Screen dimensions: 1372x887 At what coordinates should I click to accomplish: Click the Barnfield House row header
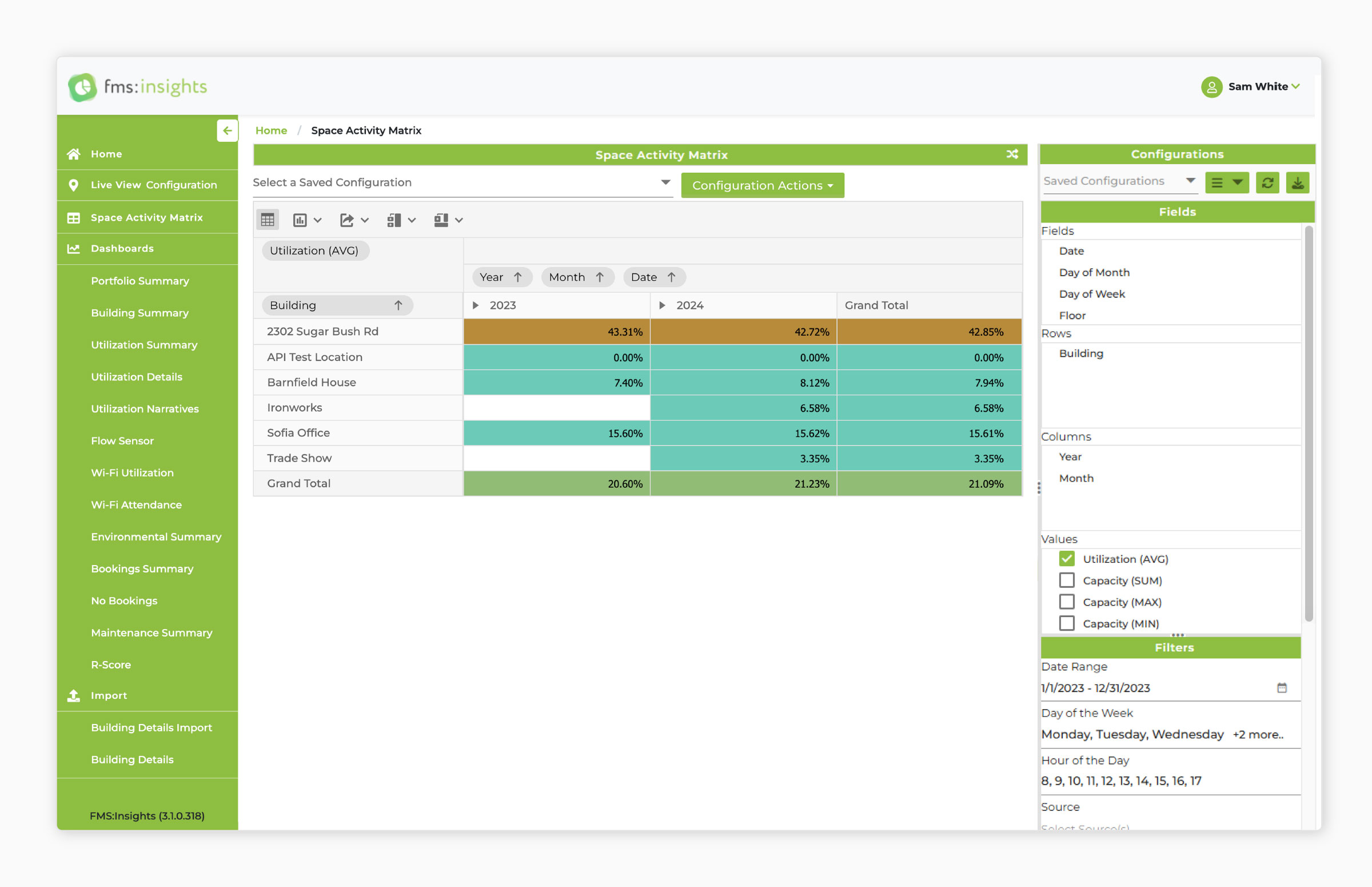pyautogui.click(x=358, y=383)
